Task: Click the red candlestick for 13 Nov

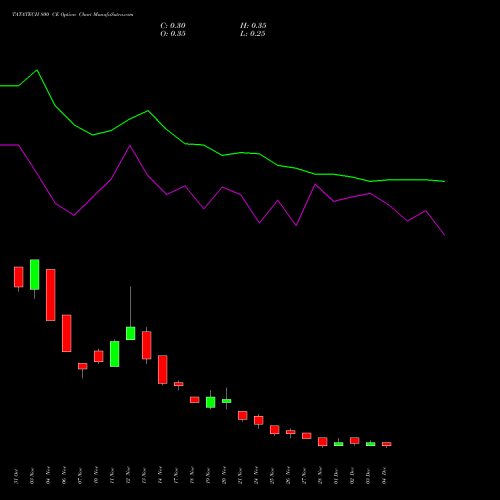Action: pos(147,345)
